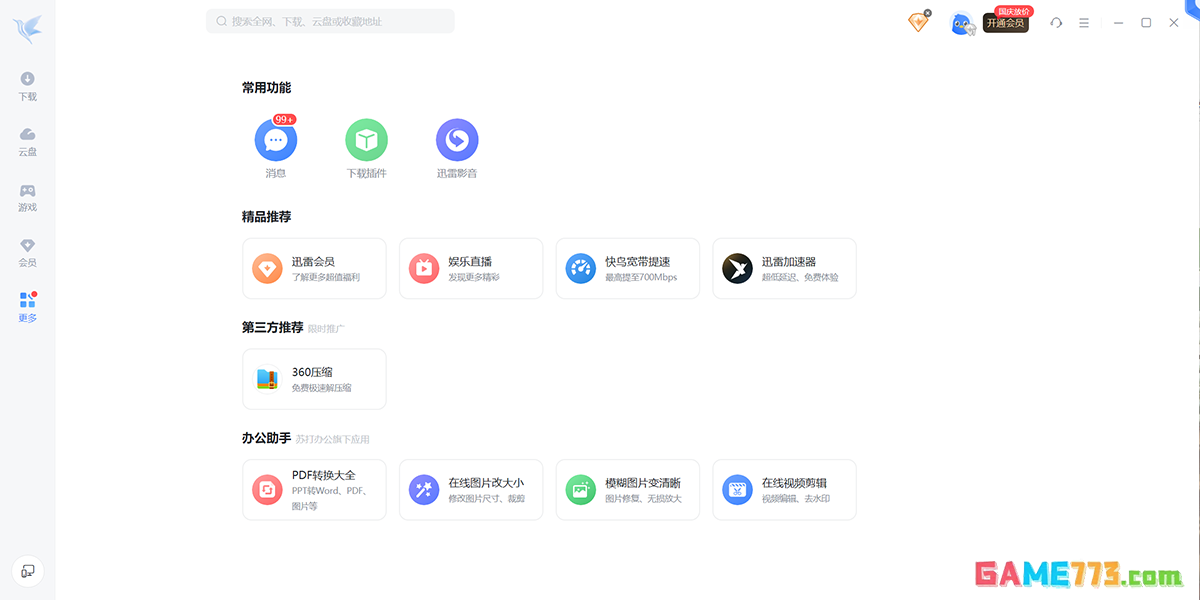Click the 国庆放价 promo badge

[1014, 11]
